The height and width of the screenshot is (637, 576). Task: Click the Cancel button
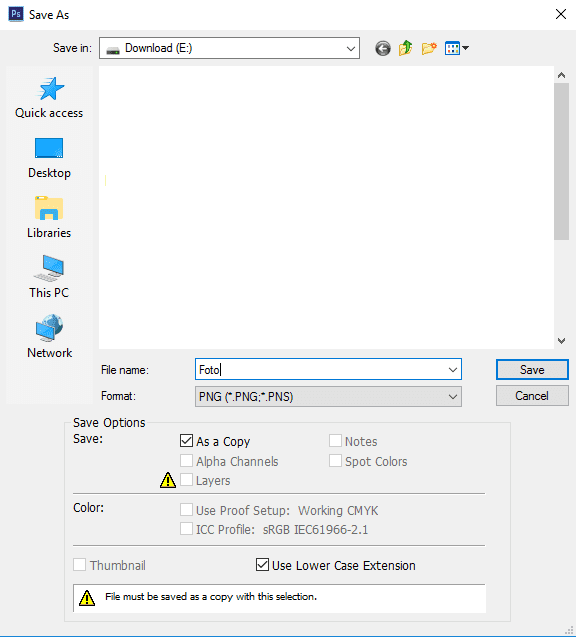point(532,396)
